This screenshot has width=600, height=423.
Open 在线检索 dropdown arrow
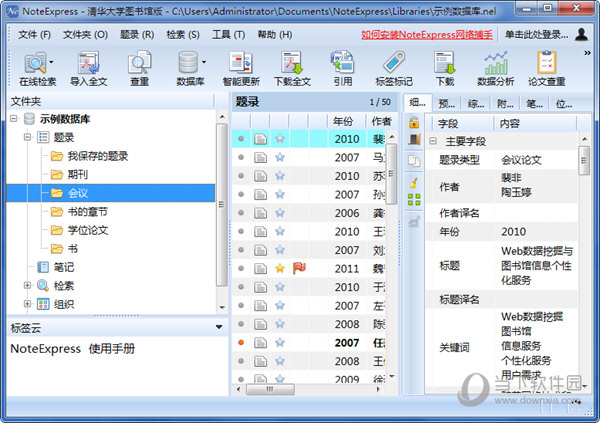pos(52,62)
